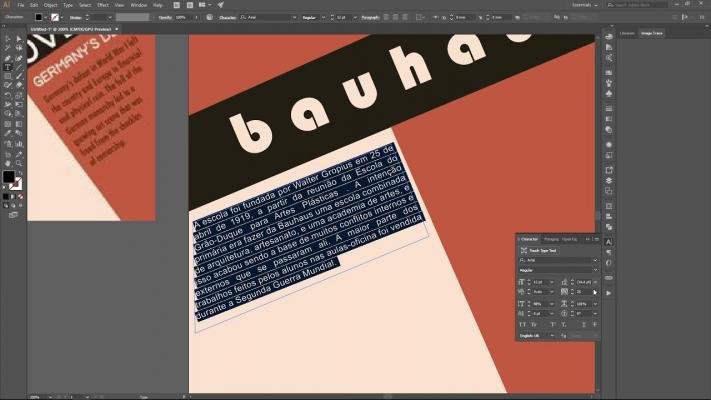Open Regular font style dropdown in control bar
Screen dimensions: 711x400
coord(323,17)
